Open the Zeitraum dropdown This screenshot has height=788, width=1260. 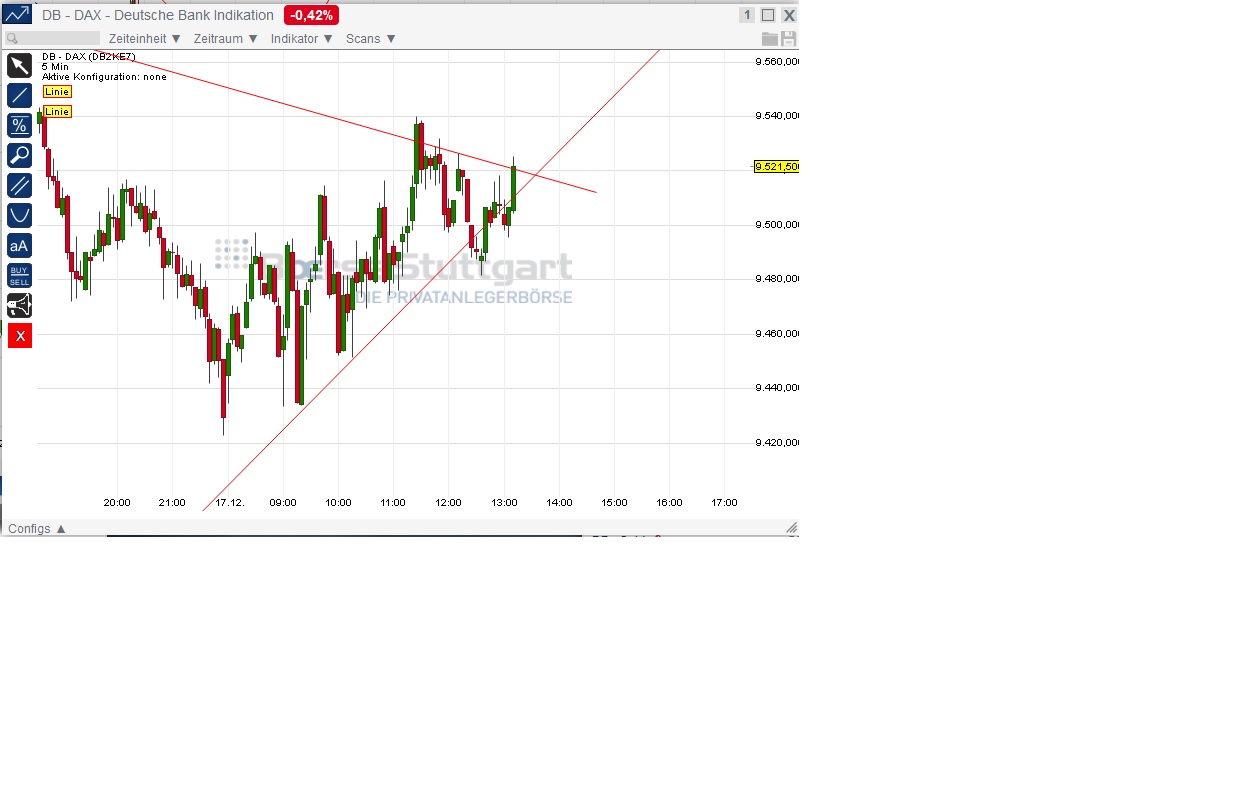click(219, 38)
